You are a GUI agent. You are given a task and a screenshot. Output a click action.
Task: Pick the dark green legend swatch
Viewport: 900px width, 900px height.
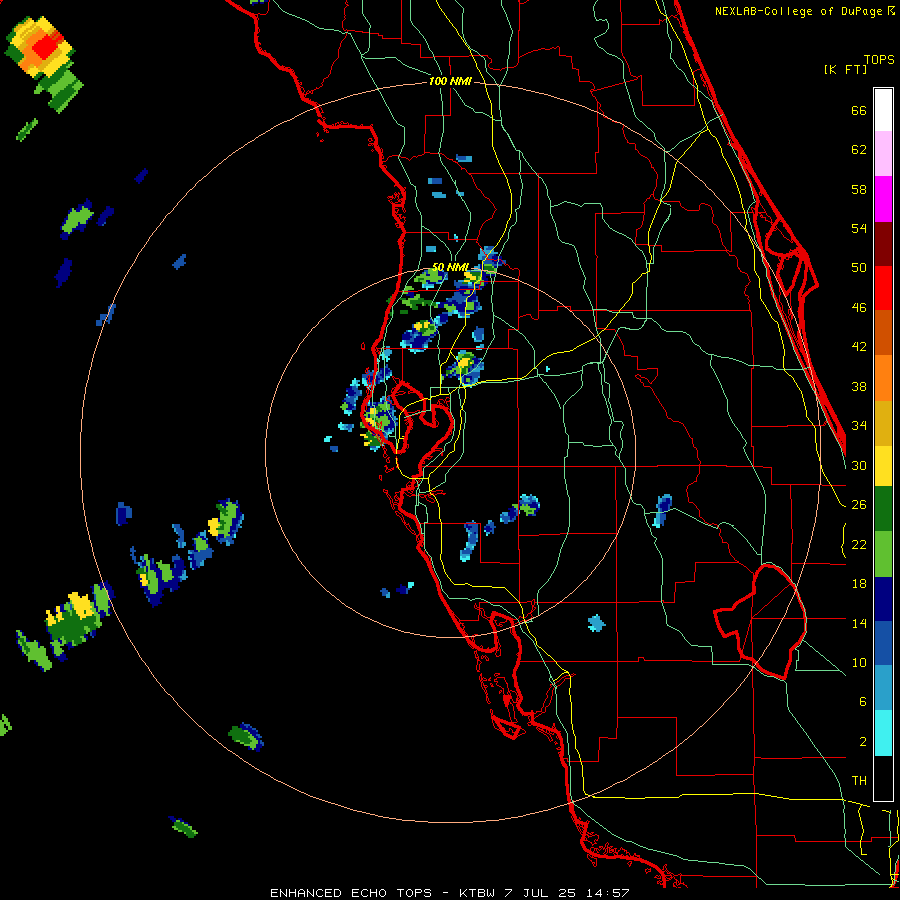(x=883, y=509)
